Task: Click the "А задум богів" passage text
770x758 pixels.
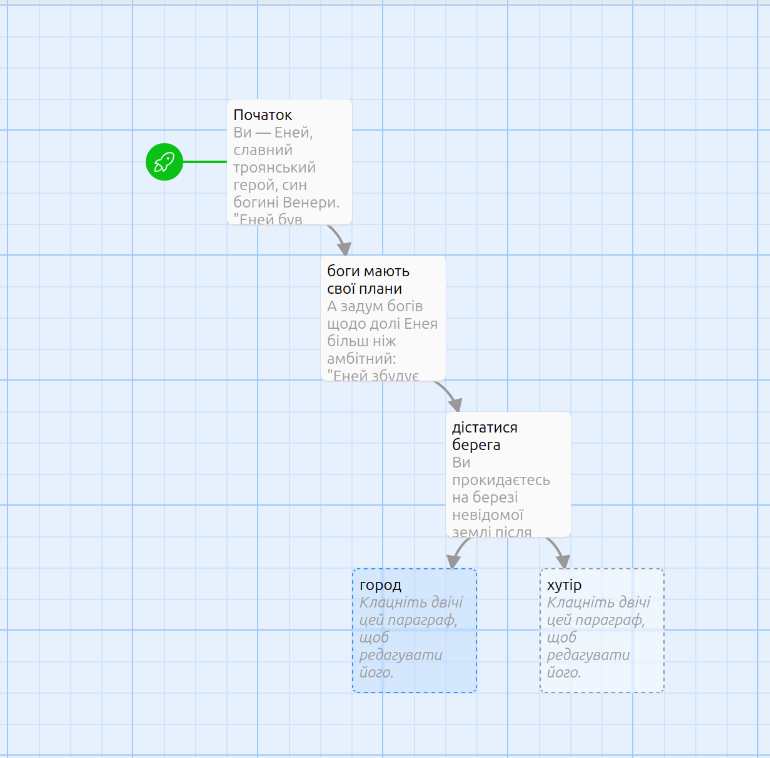Action: 372,307
